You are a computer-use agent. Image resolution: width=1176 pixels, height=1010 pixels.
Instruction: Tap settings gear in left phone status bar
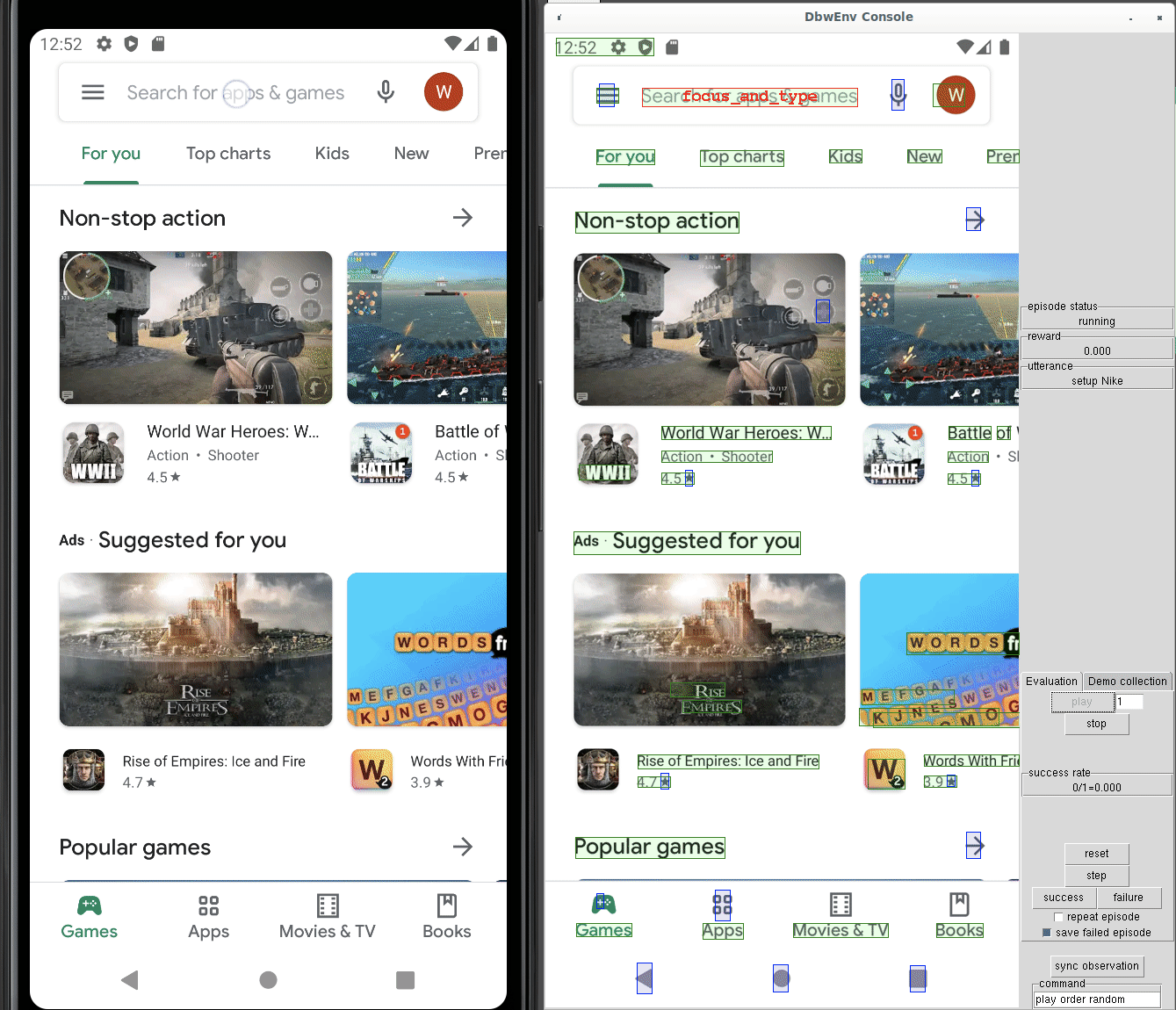pos(105,44)
